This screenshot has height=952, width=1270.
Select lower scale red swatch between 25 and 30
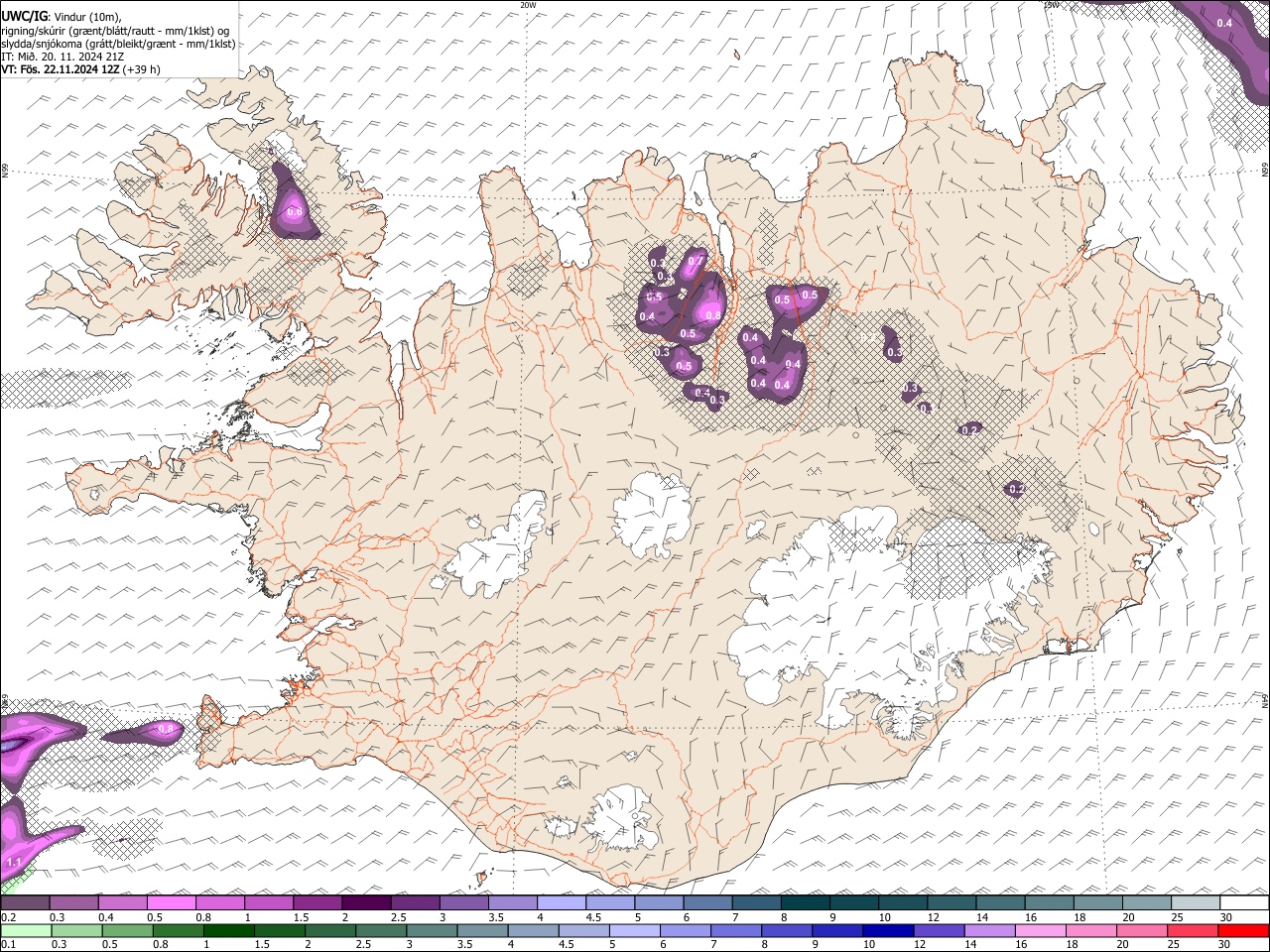click(x=1194, y=930)
